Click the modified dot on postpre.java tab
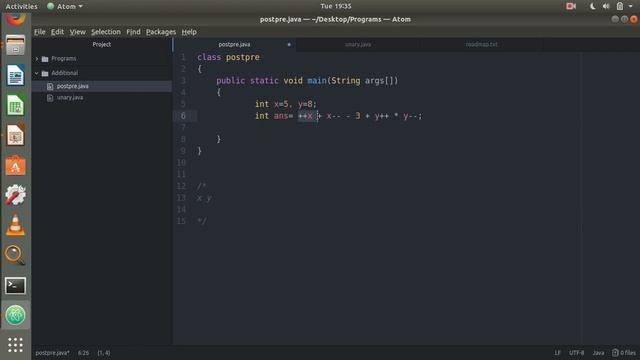 tap(289, 44)
